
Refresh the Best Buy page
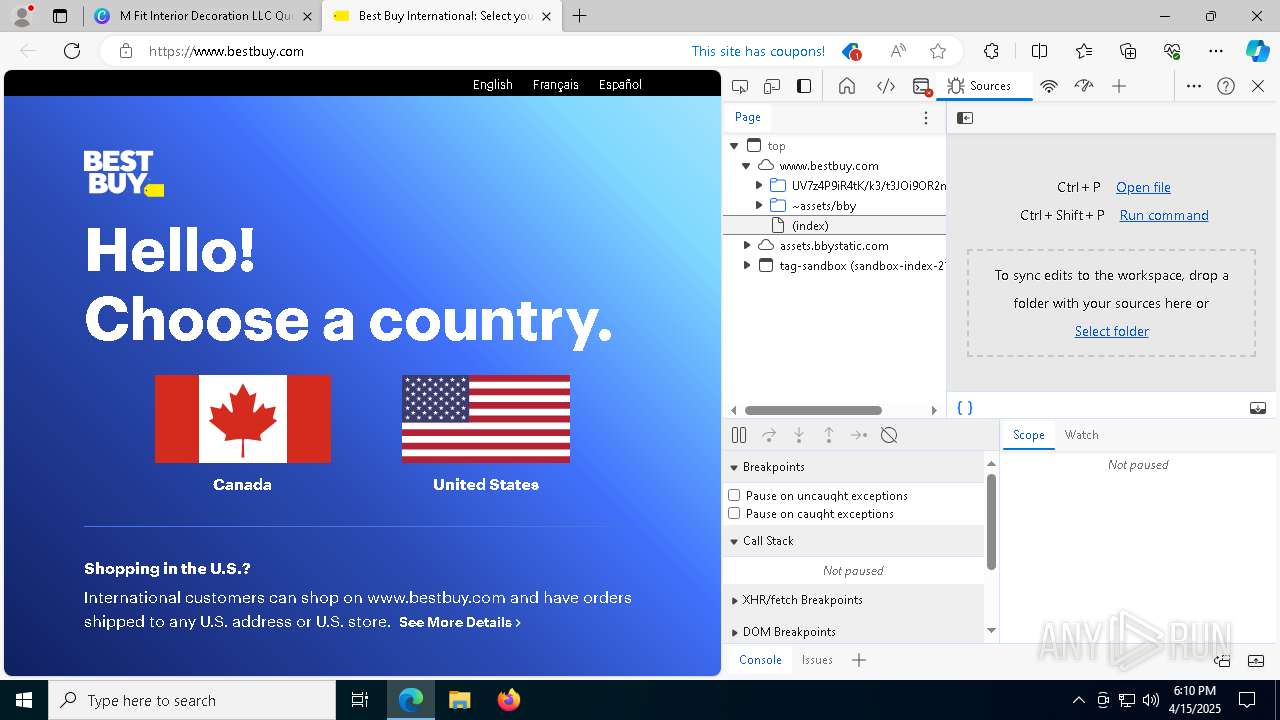[72, 51]
